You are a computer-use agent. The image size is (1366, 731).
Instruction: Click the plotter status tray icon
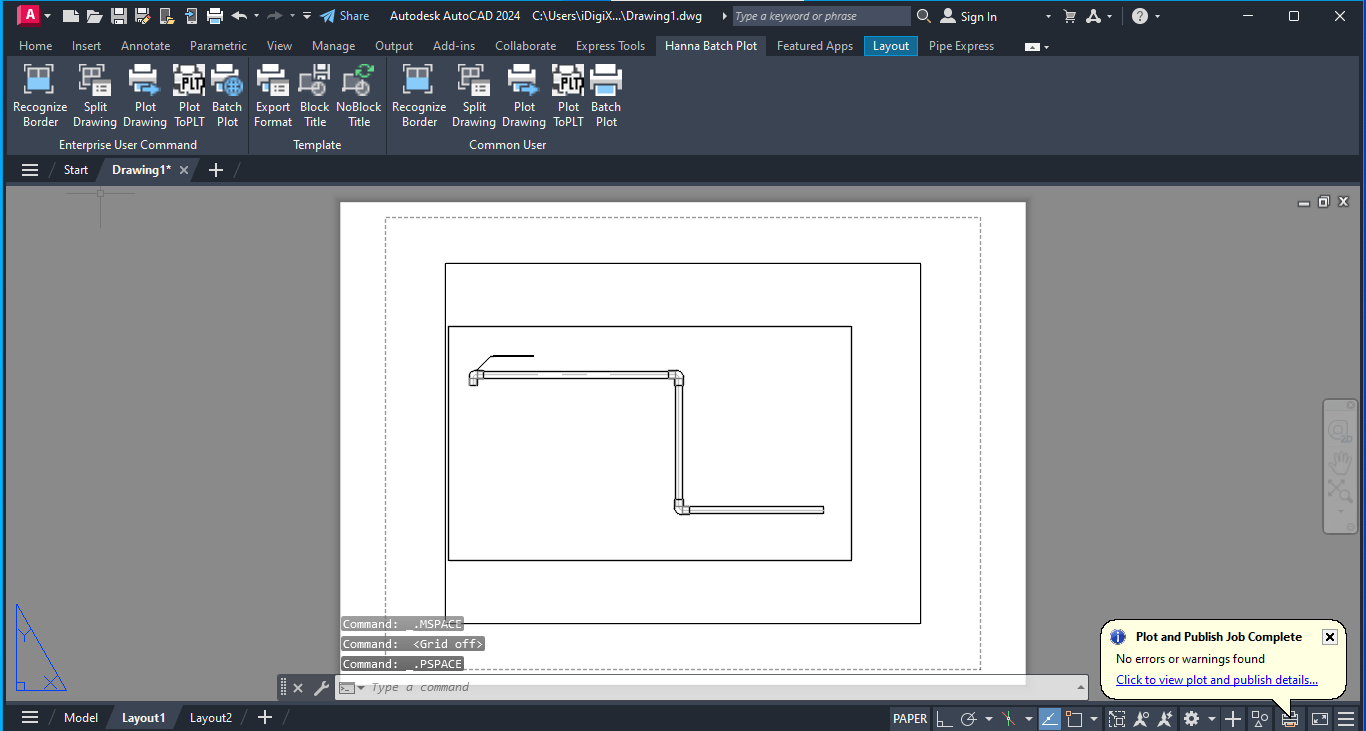click(x=1290, y=718)
